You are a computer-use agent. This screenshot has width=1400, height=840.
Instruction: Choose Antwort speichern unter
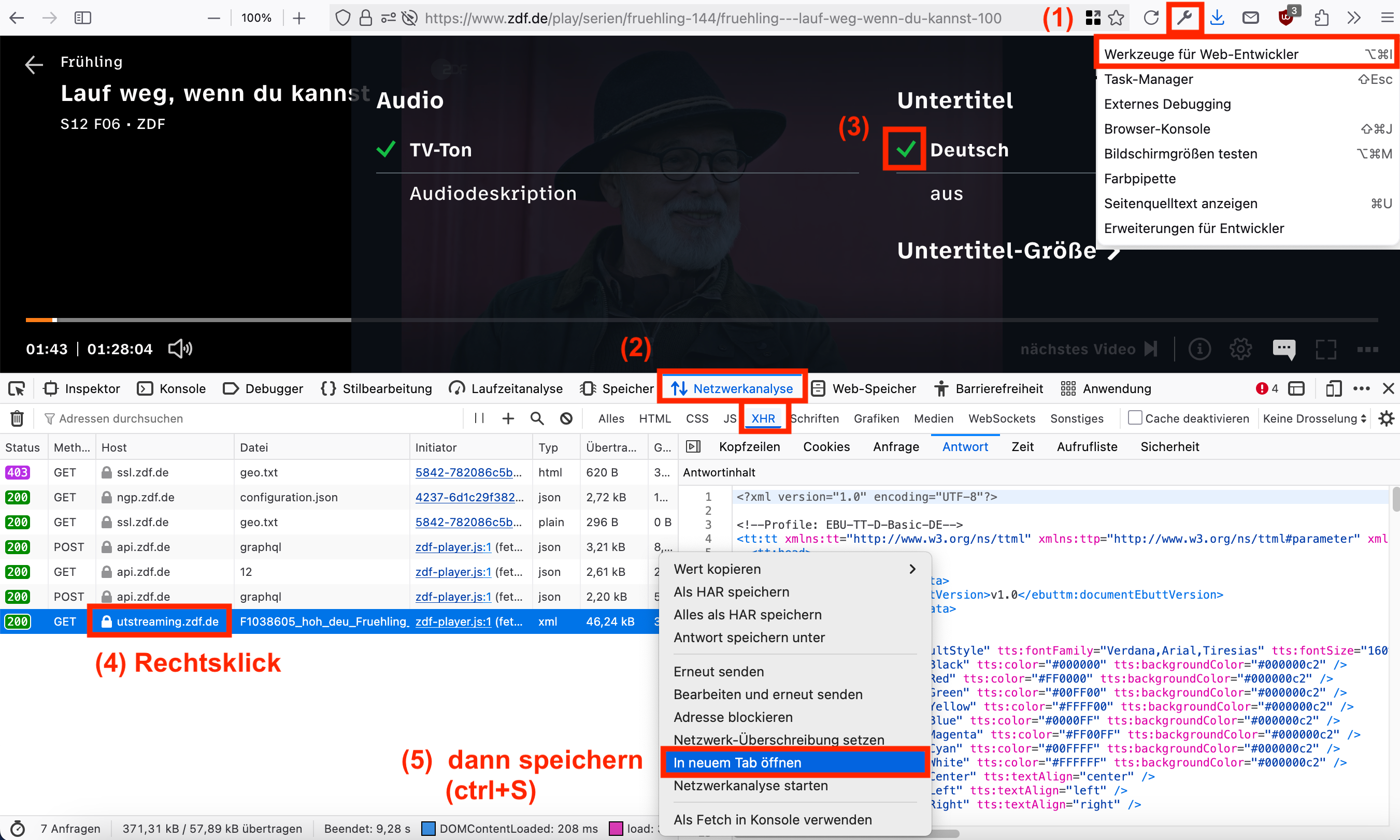tap(795, 638)
